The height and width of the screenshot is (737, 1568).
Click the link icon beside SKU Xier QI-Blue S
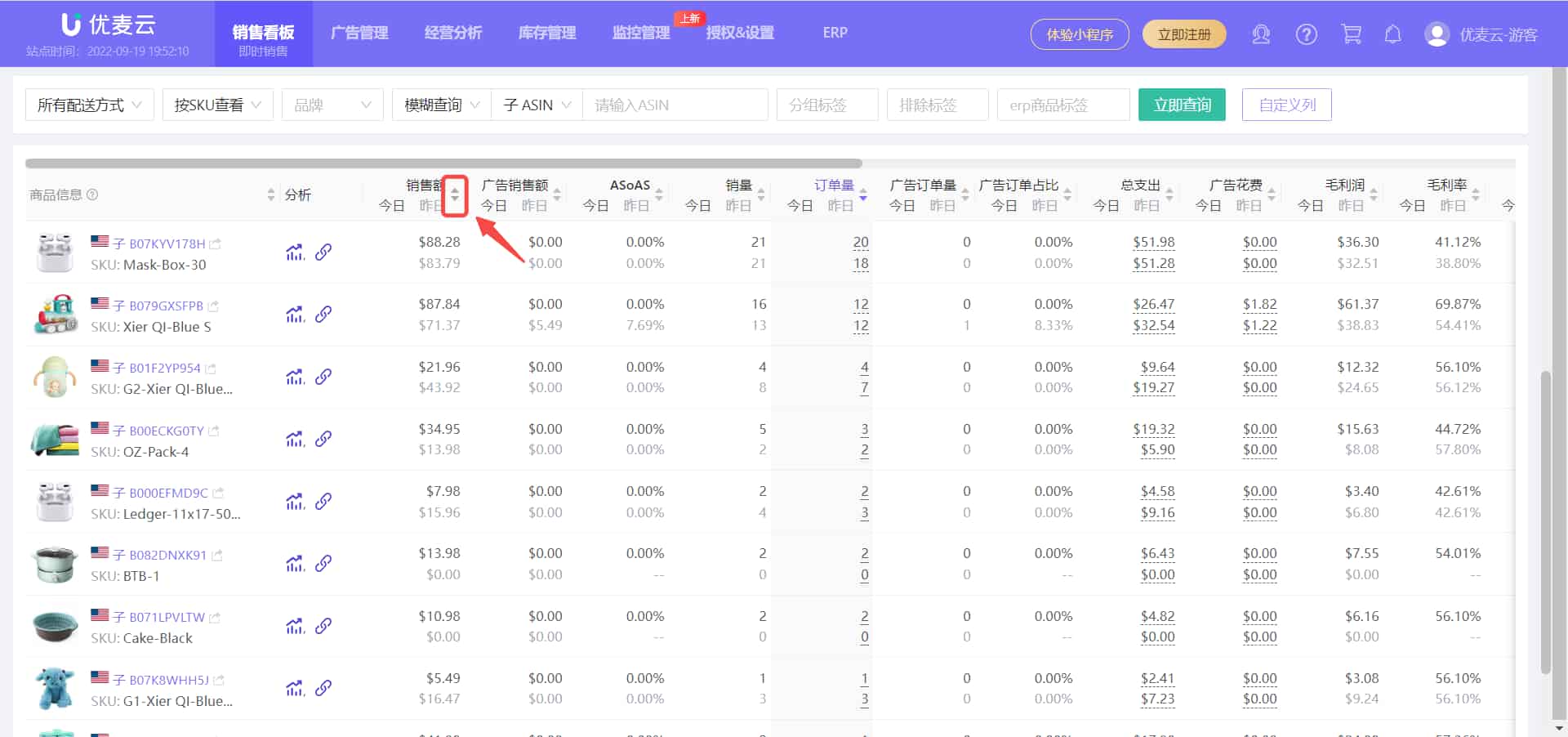(x=324, y=314)
